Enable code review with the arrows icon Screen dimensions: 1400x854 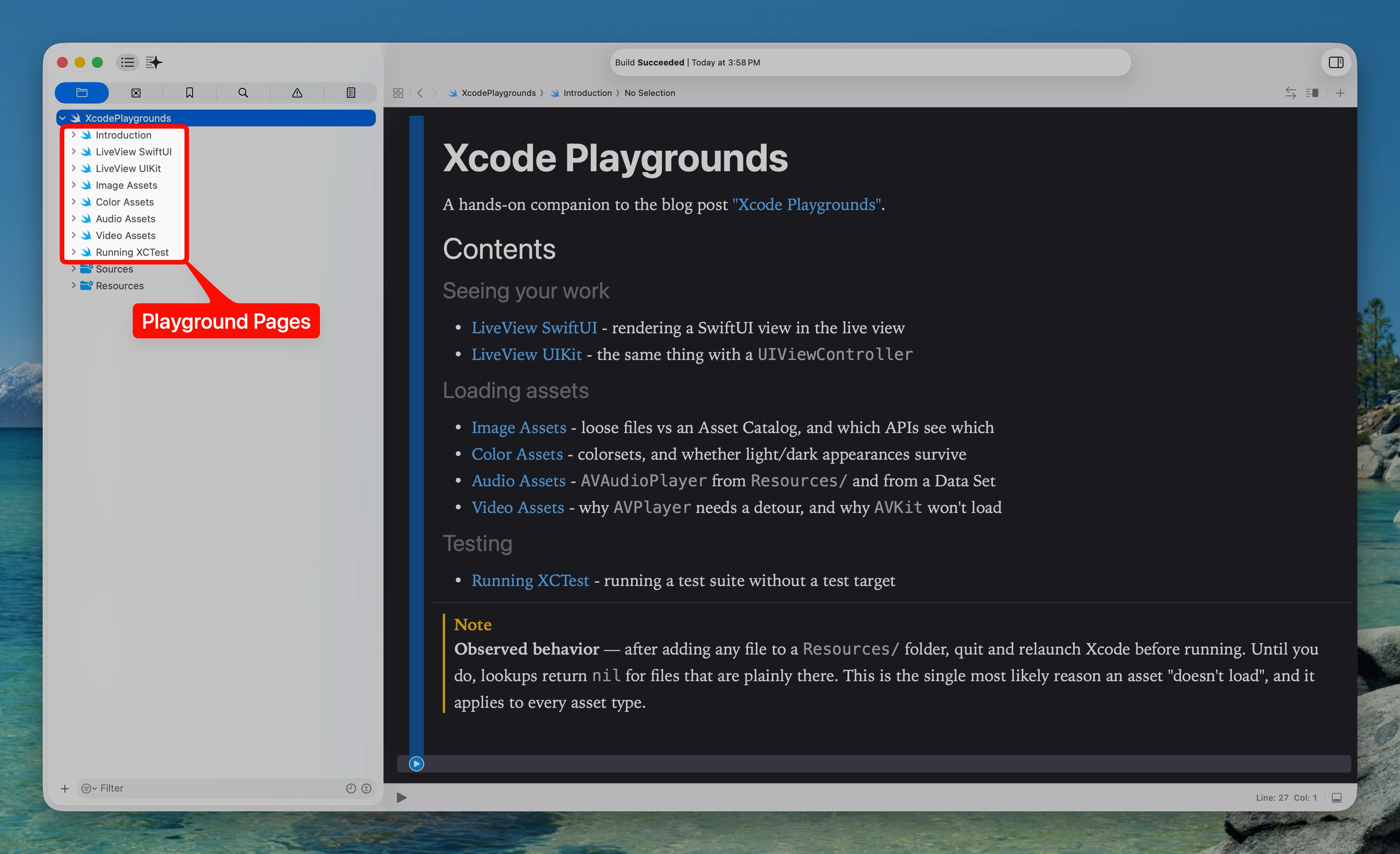coord(1290,92)
